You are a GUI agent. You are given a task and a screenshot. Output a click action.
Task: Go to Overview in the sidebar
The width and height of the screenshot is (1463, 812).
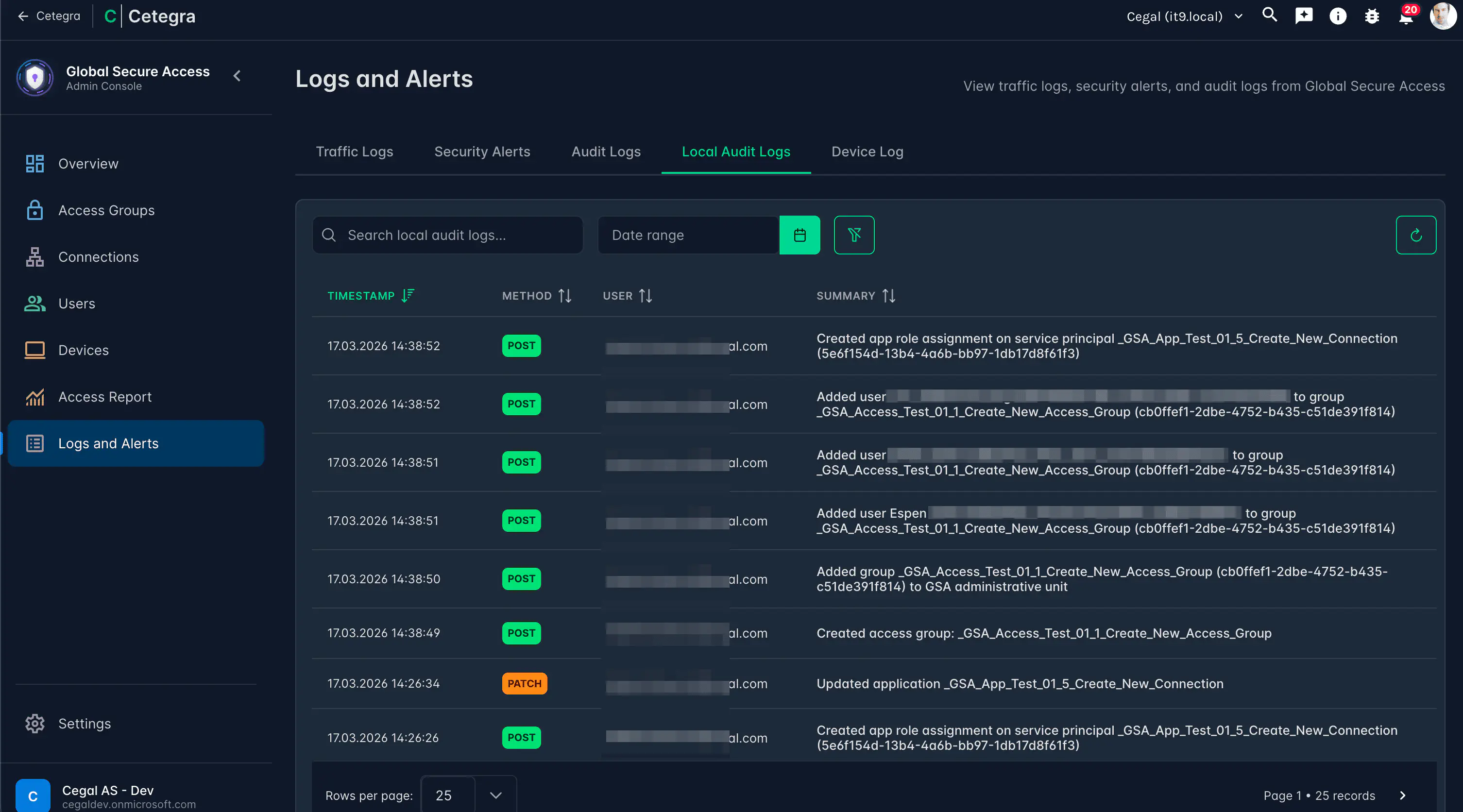coord(136,164)
